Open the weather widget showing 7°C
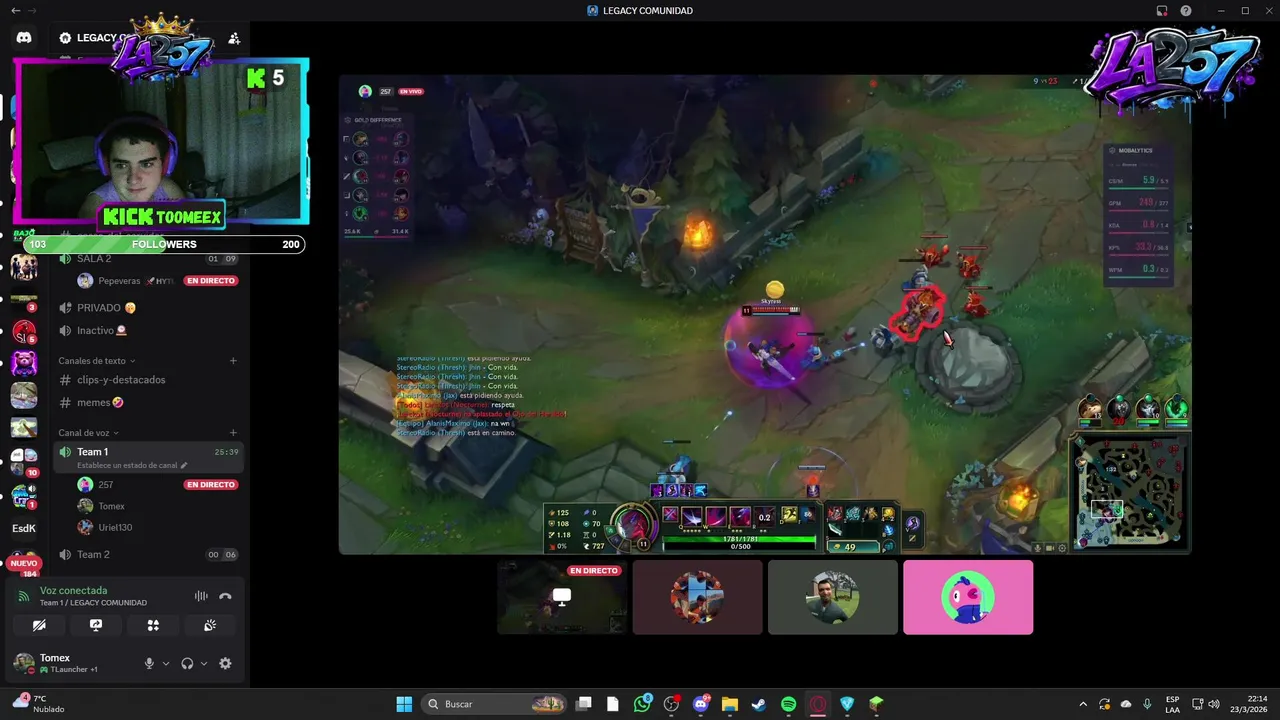The width and height of the screenshot is (1280, 720). point(38,704)
